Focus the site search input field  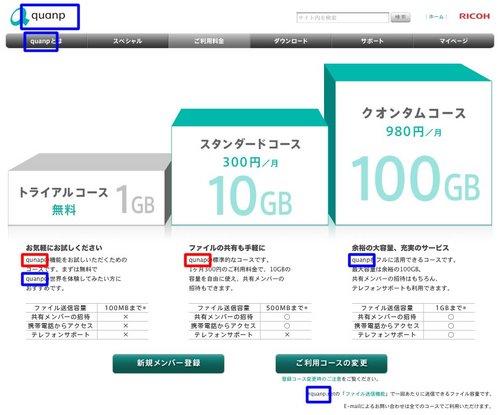click(342, 17)
